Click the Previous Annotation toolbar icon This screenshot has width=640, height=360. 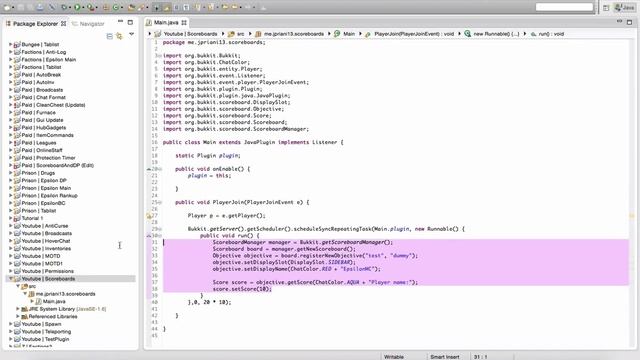pos(211,7)
